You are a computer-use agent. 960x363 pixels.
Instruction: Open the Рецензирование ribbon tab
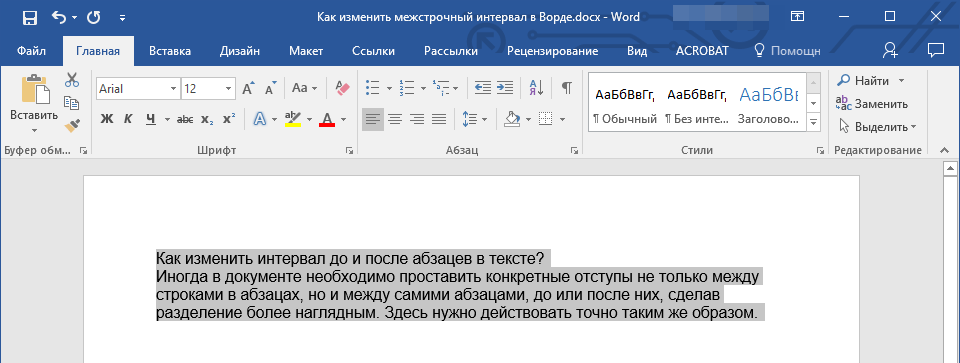pyautogui.click(x=553, y=51)
